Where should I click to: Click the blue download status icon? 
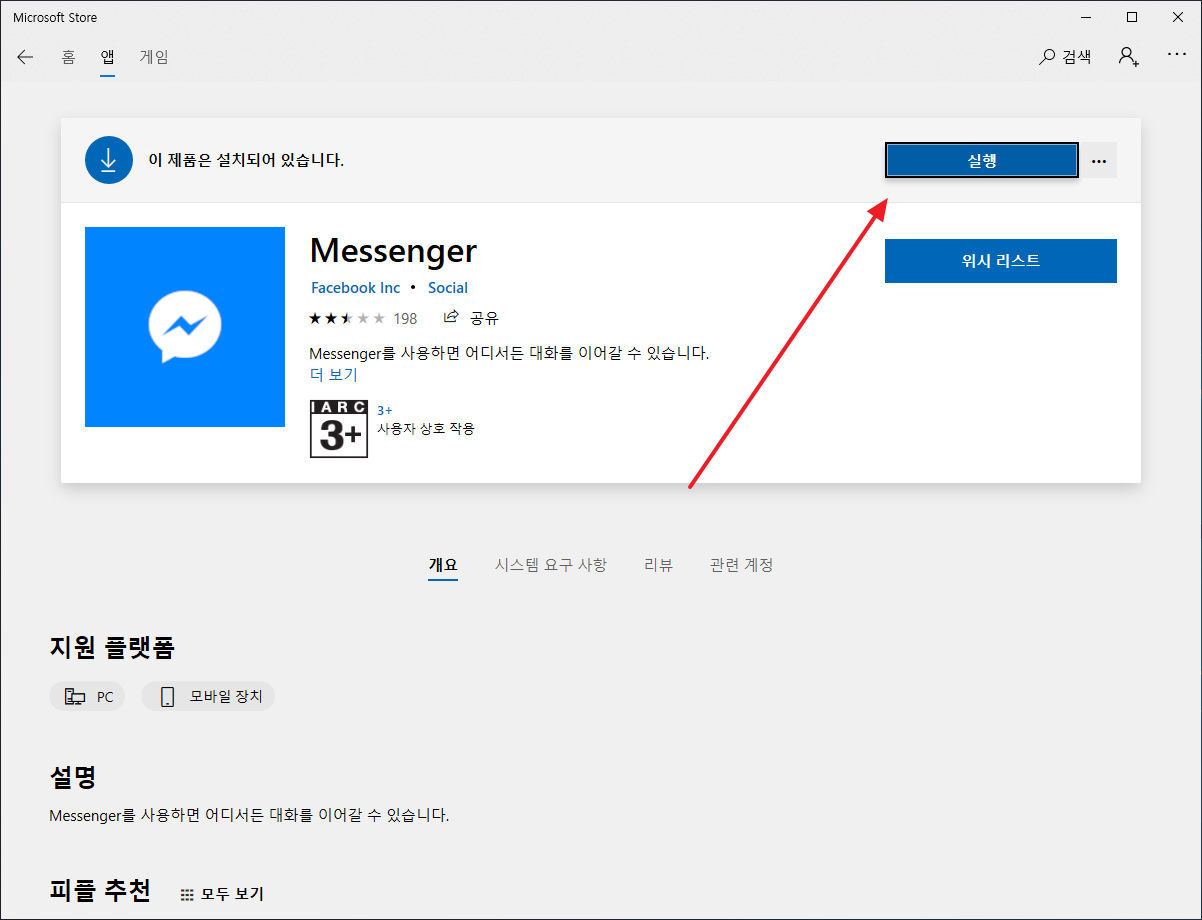(109, 160)
